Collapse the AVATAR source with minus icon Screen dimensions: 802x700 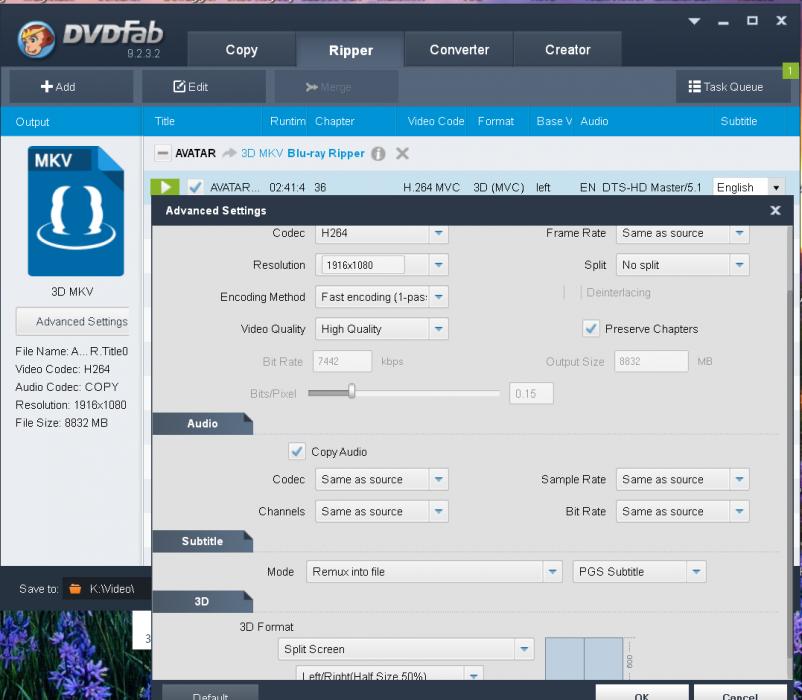coord(162,154)
